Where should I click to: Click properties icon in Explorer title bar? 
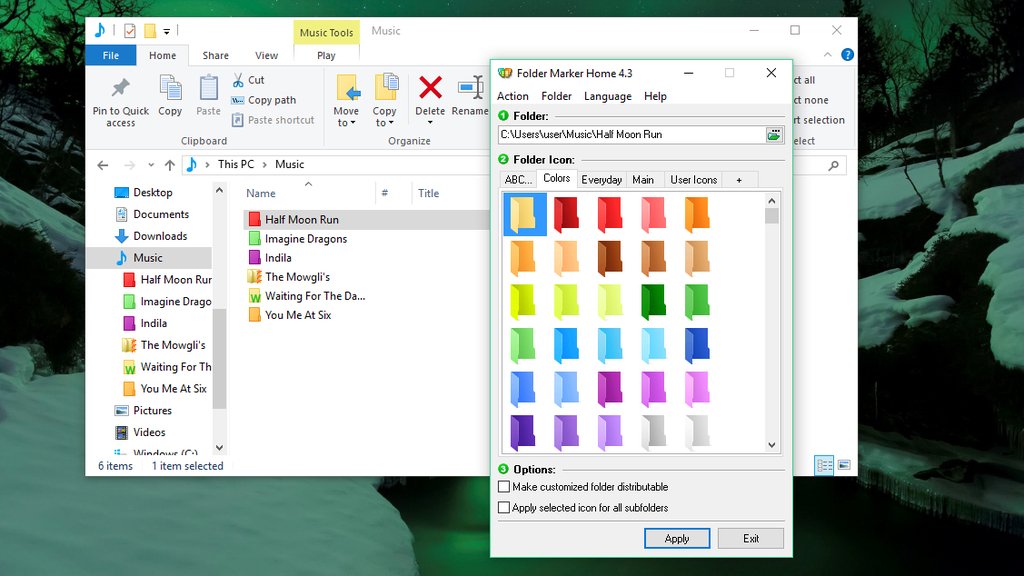point(129,31)
